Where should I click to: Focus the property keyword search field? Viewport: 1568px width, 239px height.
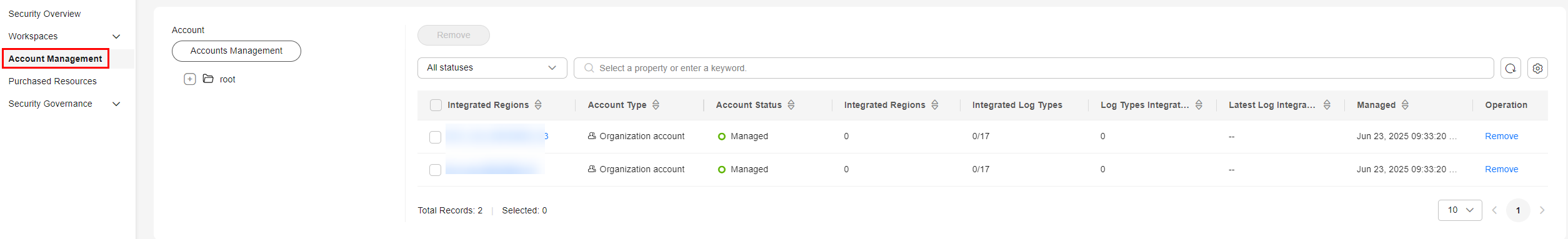[x=1033, y=68]
